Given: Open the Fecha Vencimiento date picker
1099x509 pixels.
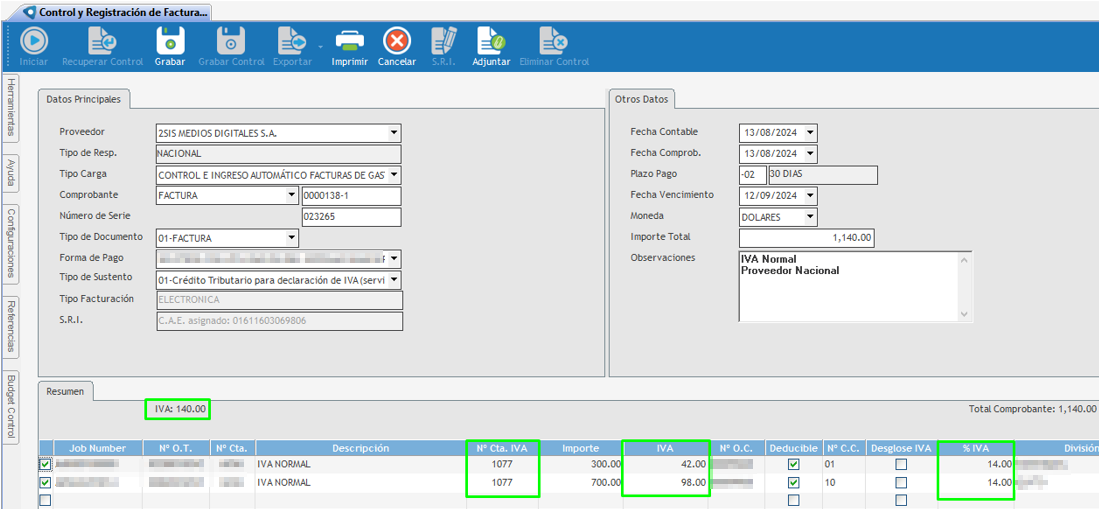Looking at the screenshot, I should coord(811,196).
